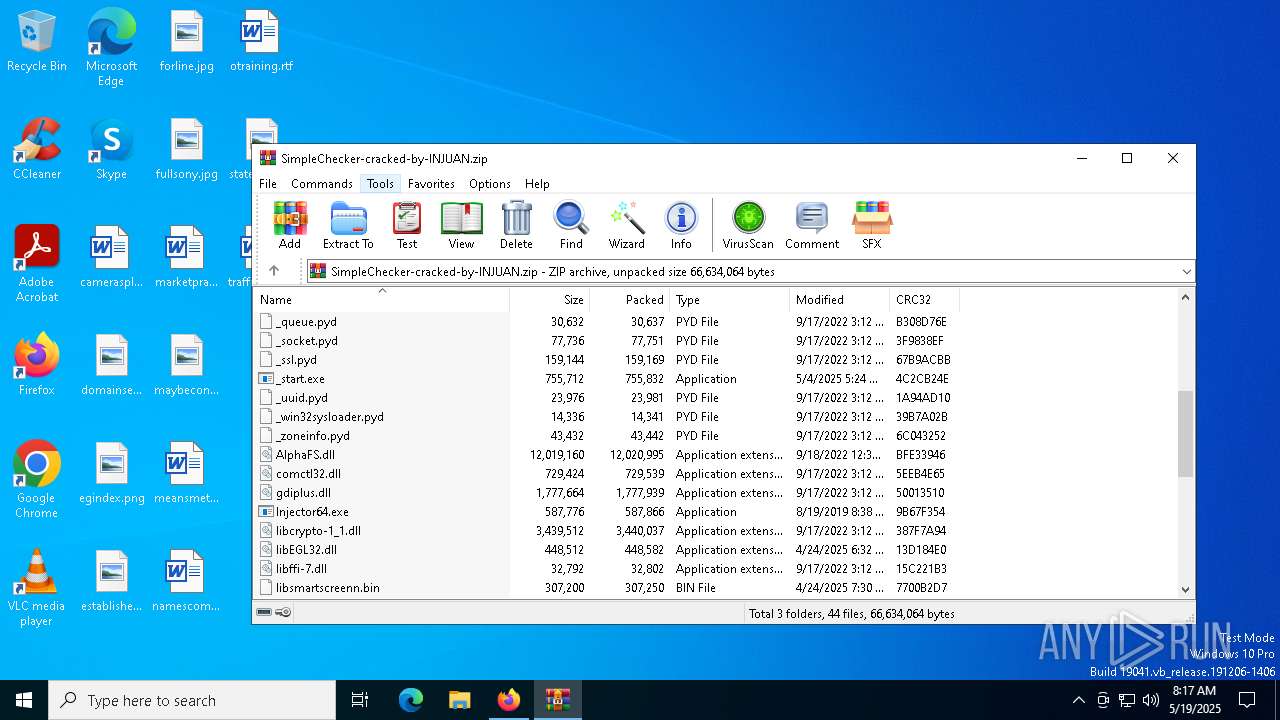Open the Options menu
Viewport: 1280px width, 720px height.
click(490, 184)
